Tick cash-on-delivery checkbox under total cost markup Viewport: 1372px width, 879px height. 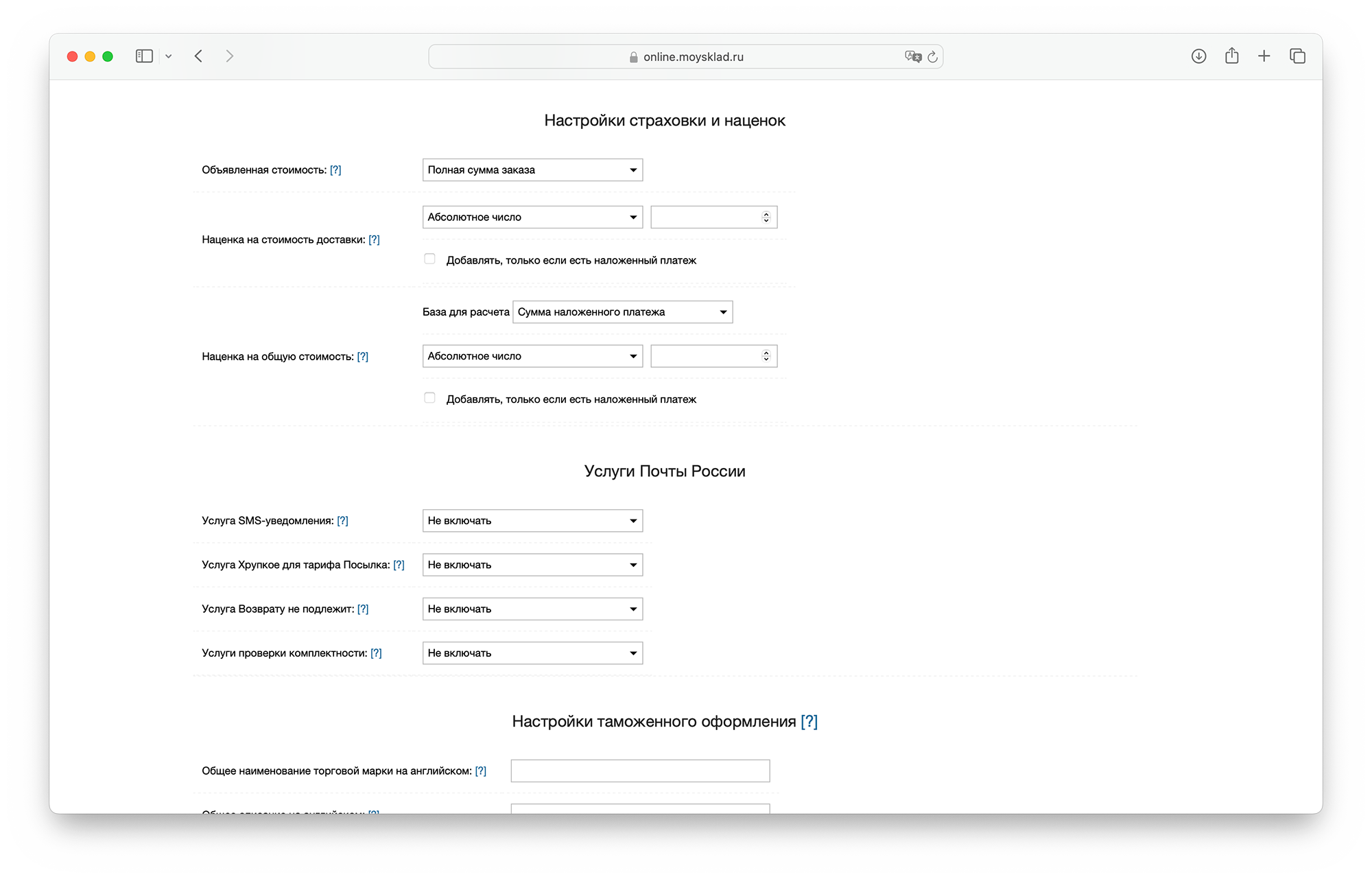coord(429,398)
